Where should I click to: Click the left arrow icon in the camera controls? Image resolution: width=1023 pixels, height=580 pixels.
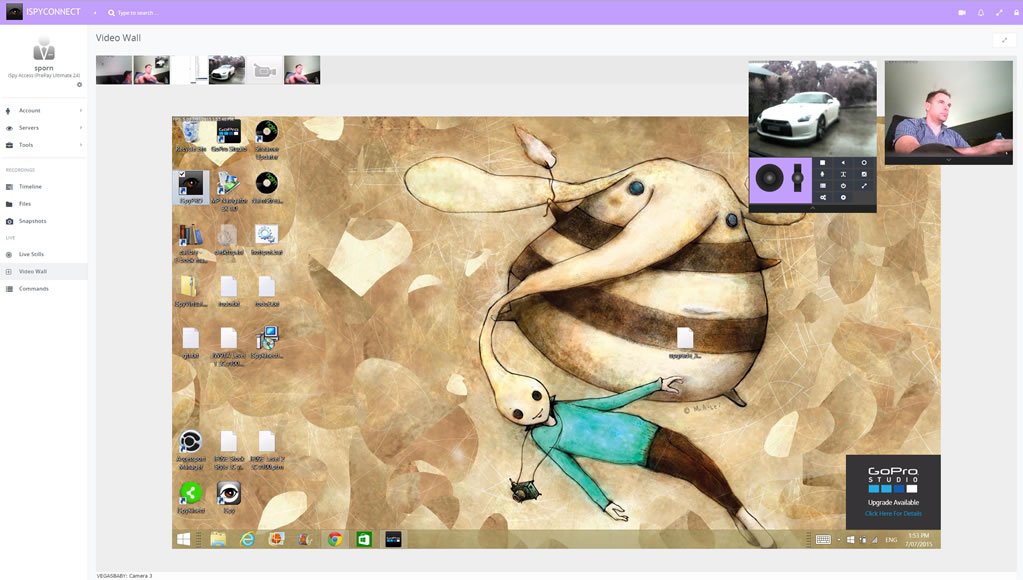843,162
